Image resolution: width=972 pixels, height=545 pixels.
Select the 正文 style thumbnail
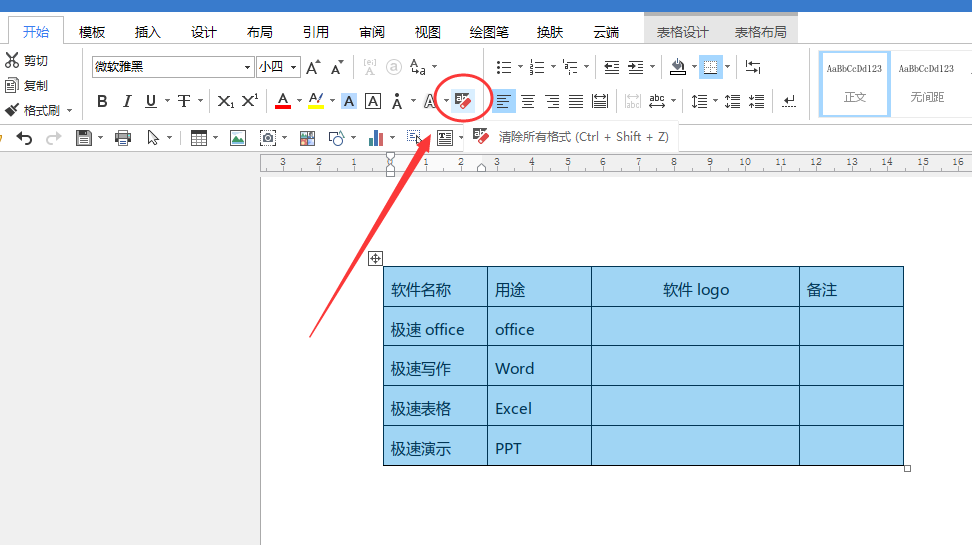[x=854, y=84]
